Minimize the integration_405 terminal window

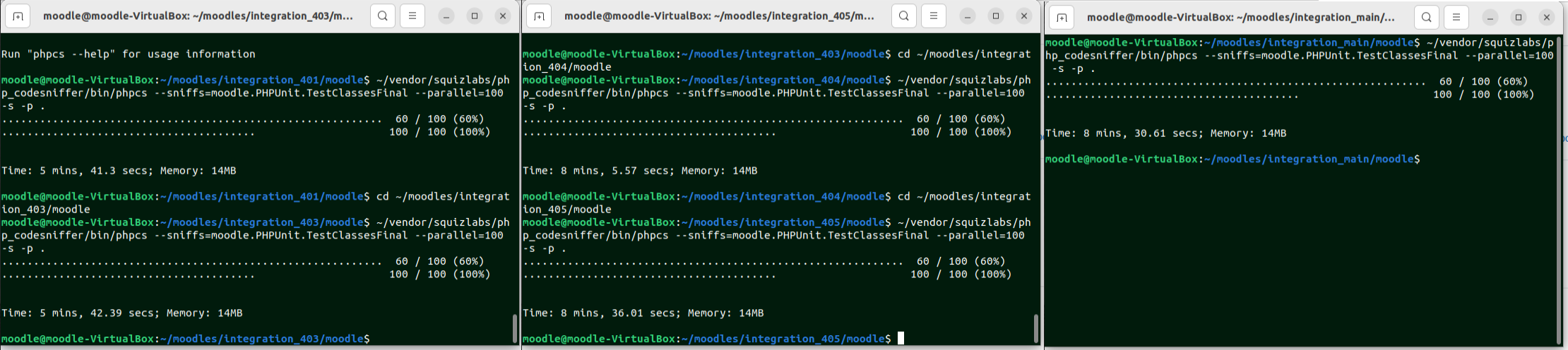pyautogui.click(x=968, y=16)
